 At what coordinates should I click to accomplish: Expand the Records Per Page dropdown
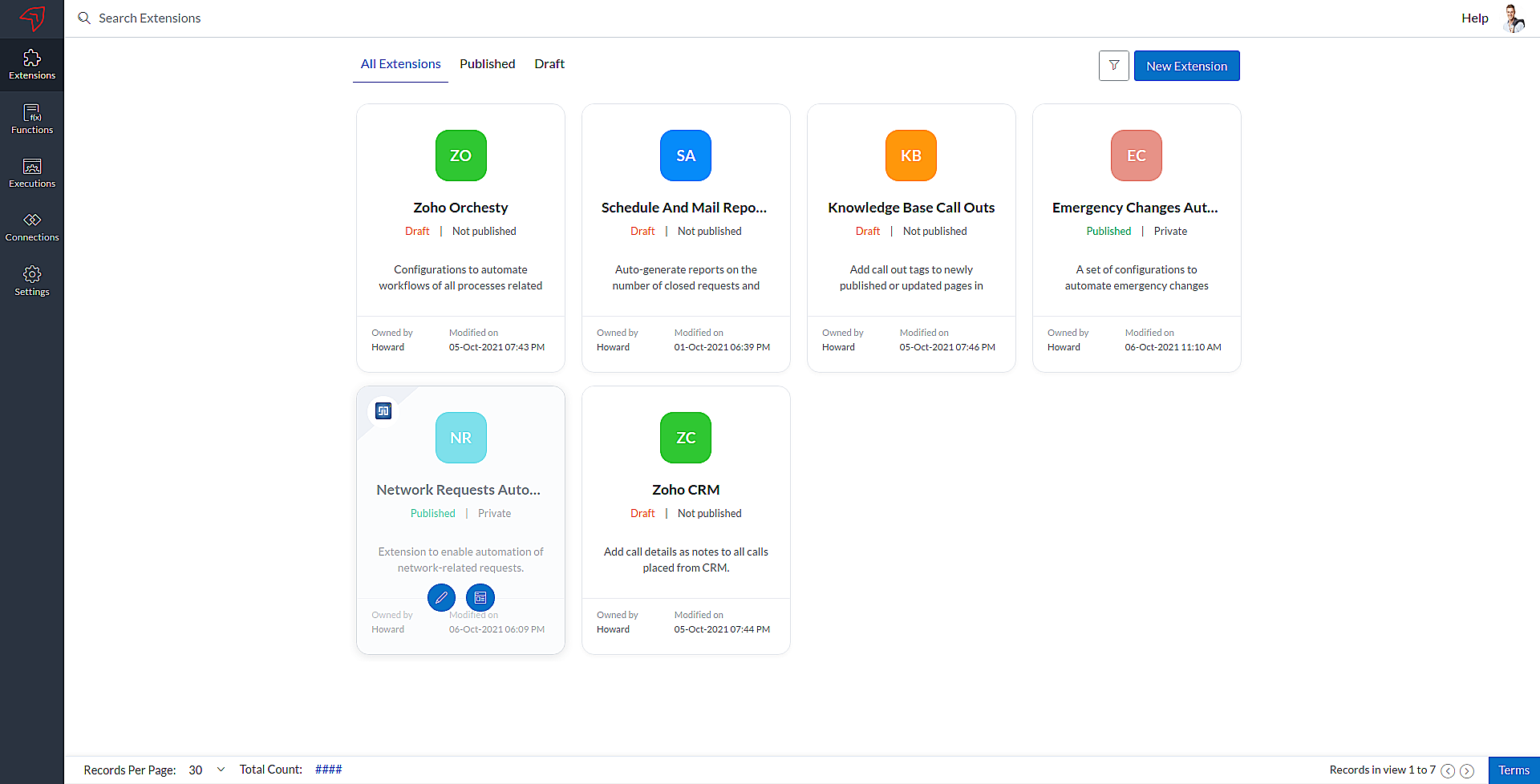click(x=207, y=770)
